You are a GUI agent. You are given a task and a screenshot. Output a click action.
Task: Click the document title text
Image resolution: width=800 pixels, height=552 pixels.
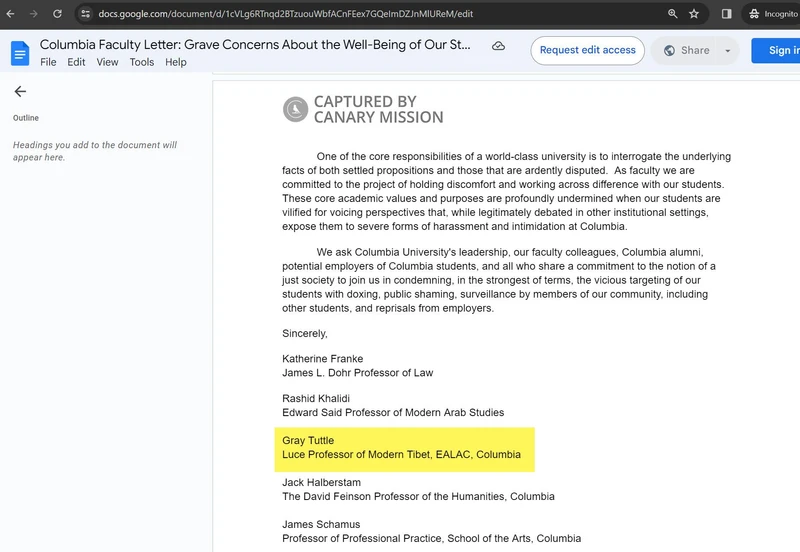tap(255, 45)
